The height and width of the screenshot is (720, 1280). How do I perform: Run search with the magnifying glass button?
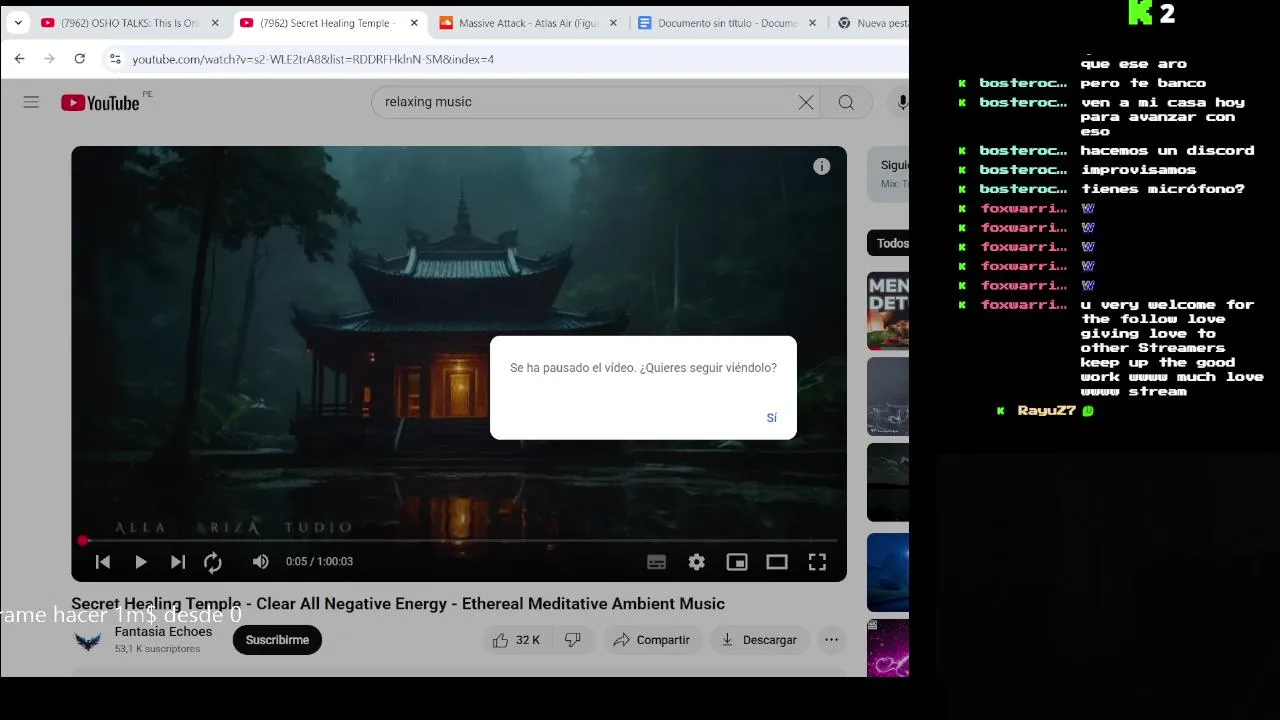[x=846, y=102]
